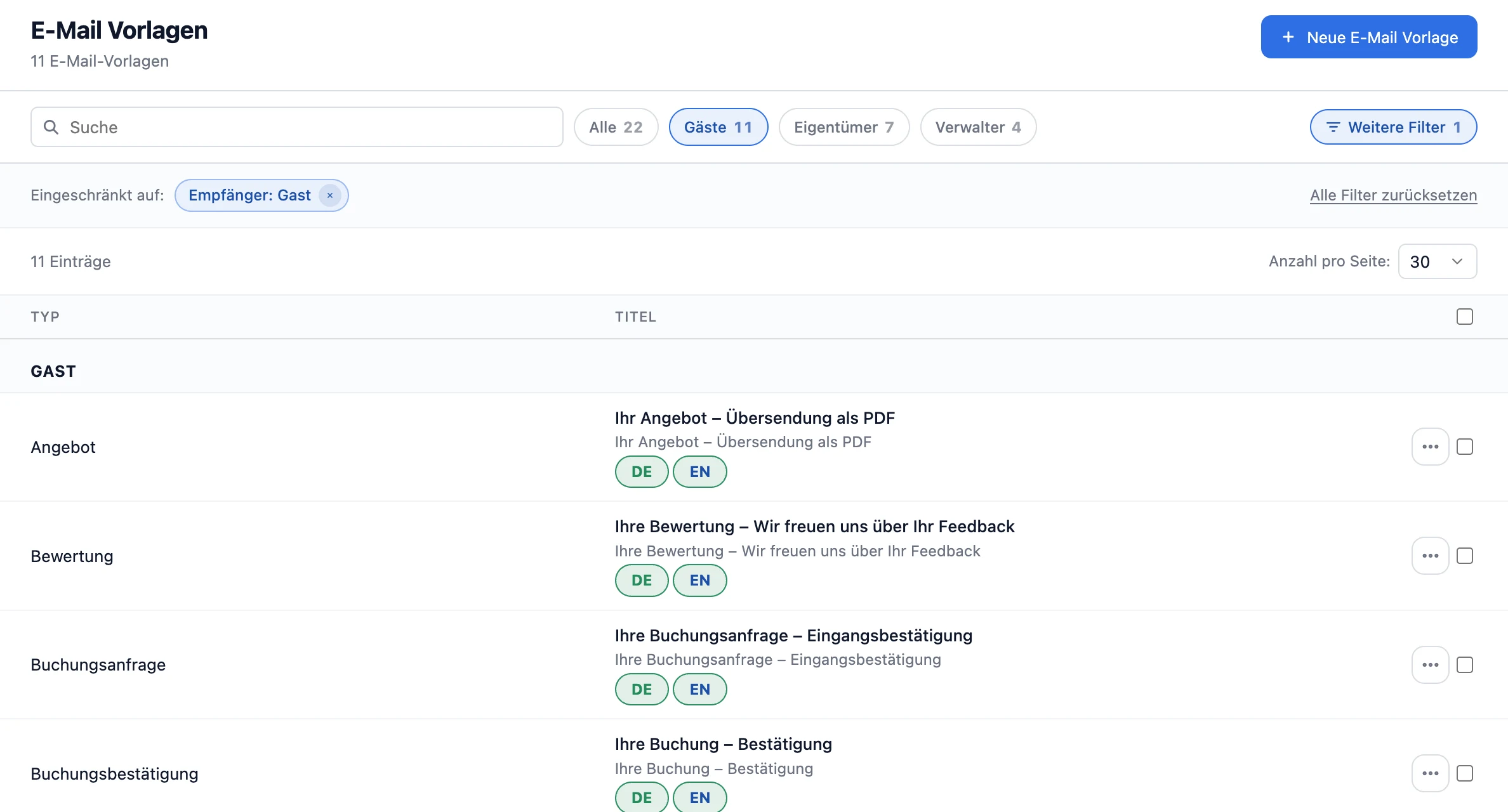
Task: Select the Gäste 11 filter tab
Action: (718, 127)
